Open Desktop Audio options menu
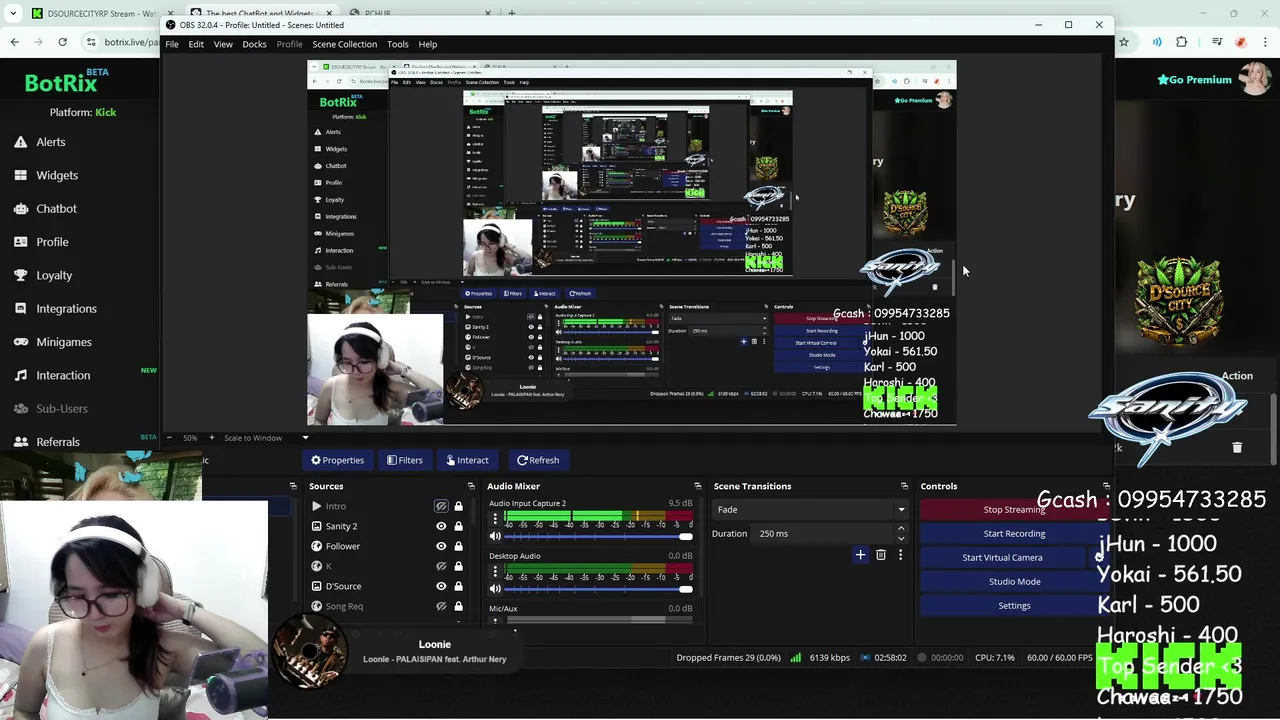The height and width of the screenshot is (720, 1280). click(x=493, y=571)
